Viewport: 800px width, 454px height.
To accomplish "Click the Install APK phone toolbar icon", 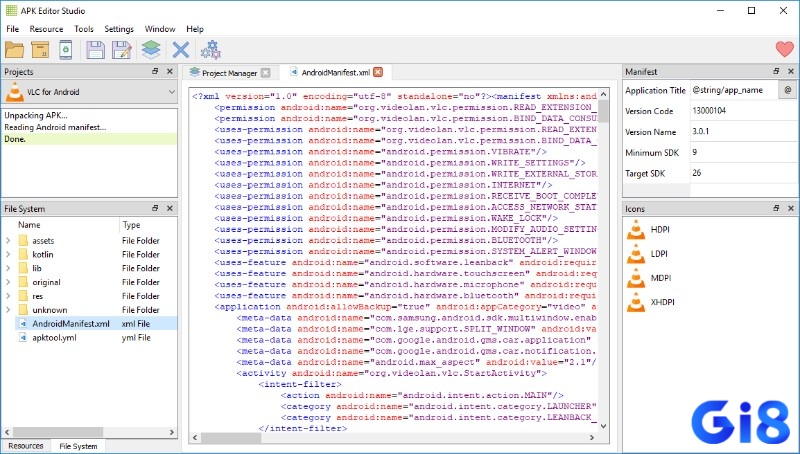I will coord(66,50).
